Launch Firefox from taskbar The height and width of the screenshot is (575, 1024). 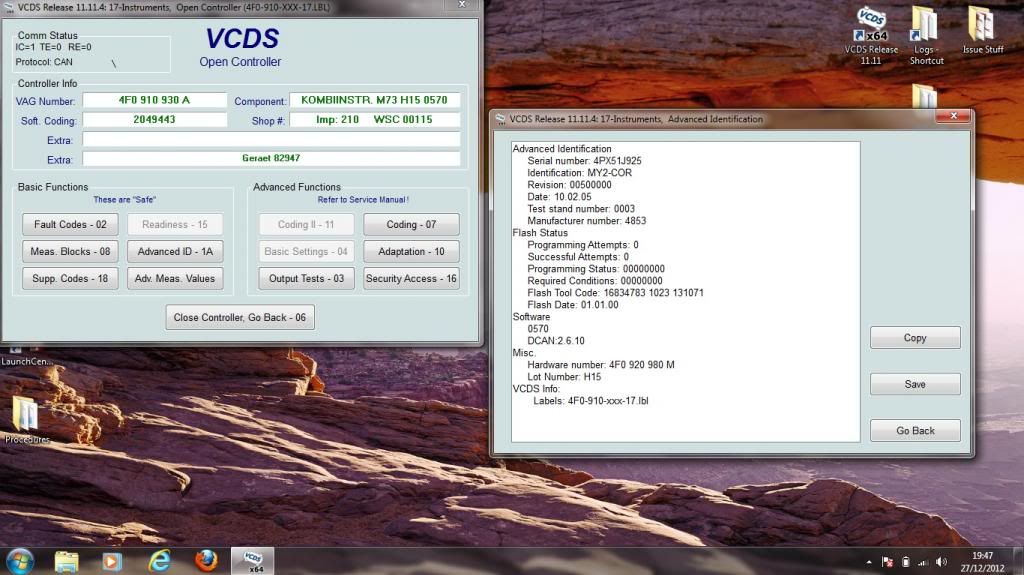(206, 561)
